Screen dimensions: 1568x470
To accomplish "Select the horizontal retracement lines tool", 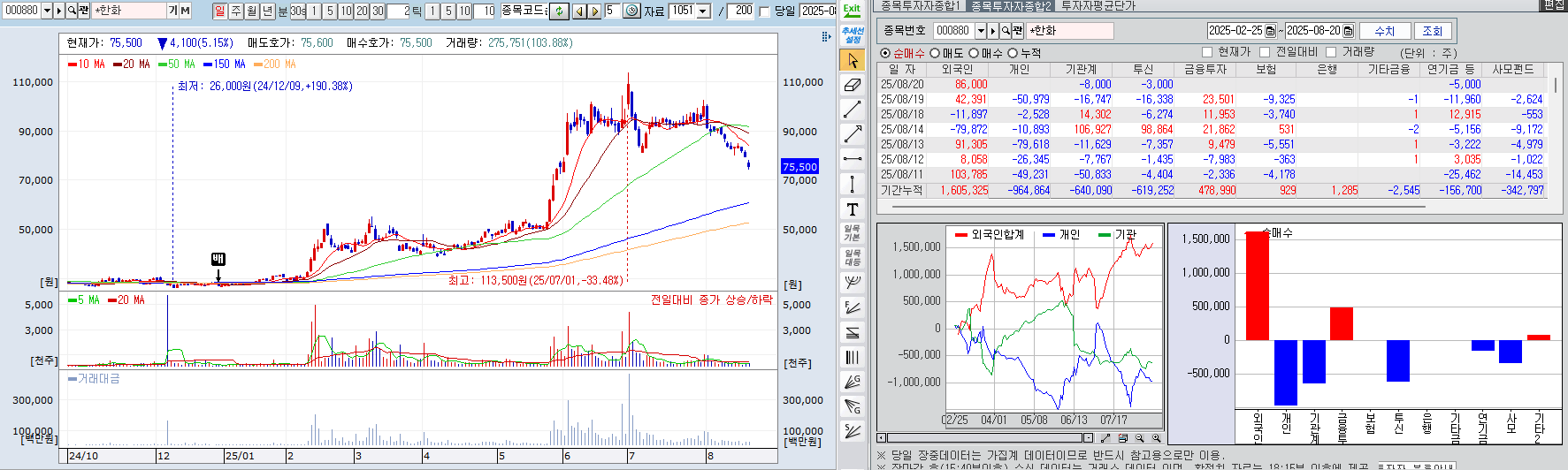I will pos(852,332).
